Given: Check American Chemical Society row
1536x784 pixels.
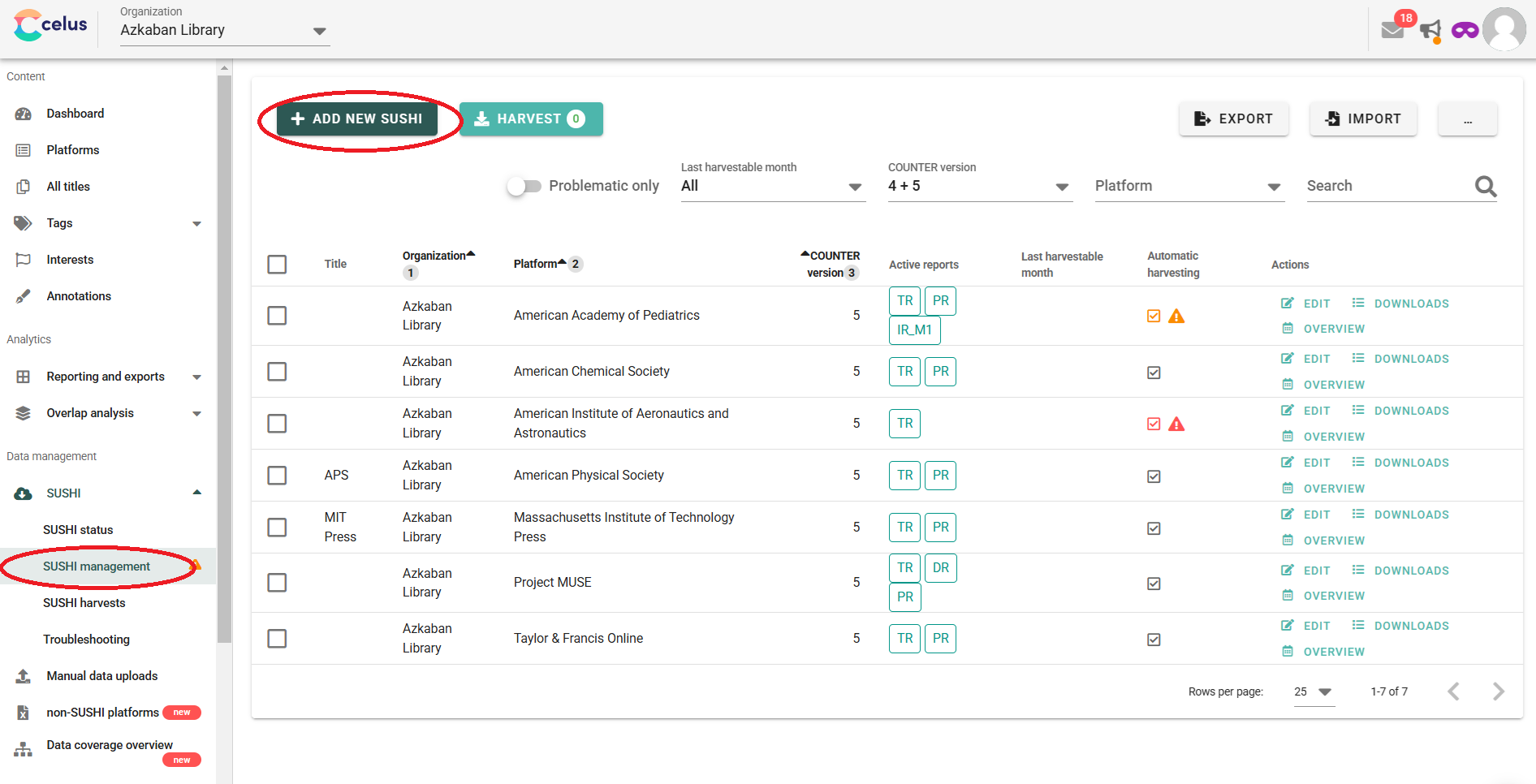Looking at the screenshot, I should (277, 372).
